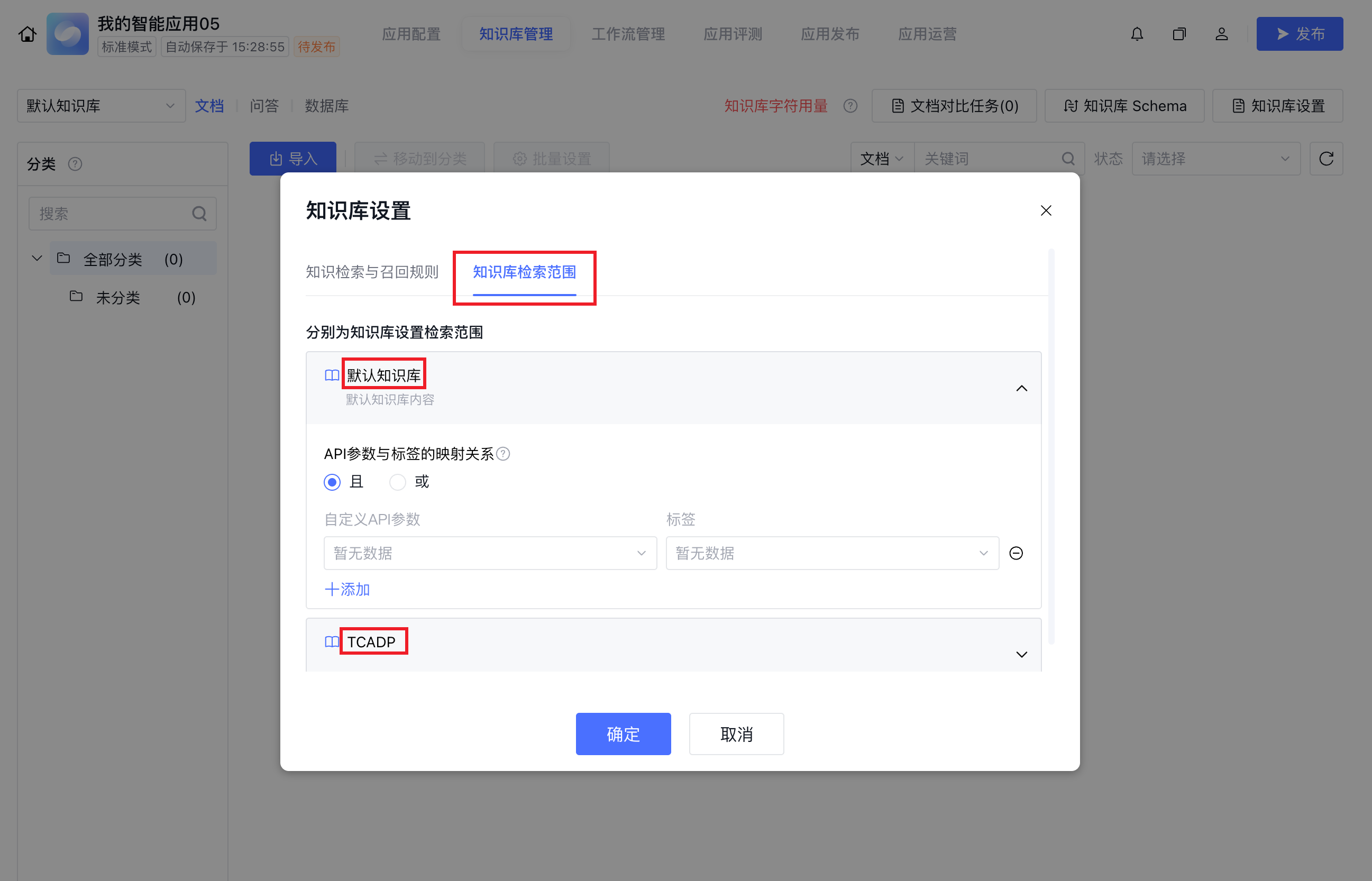
Task: Collapse the 默认知识库 section
Action: tap(1021, 389)
